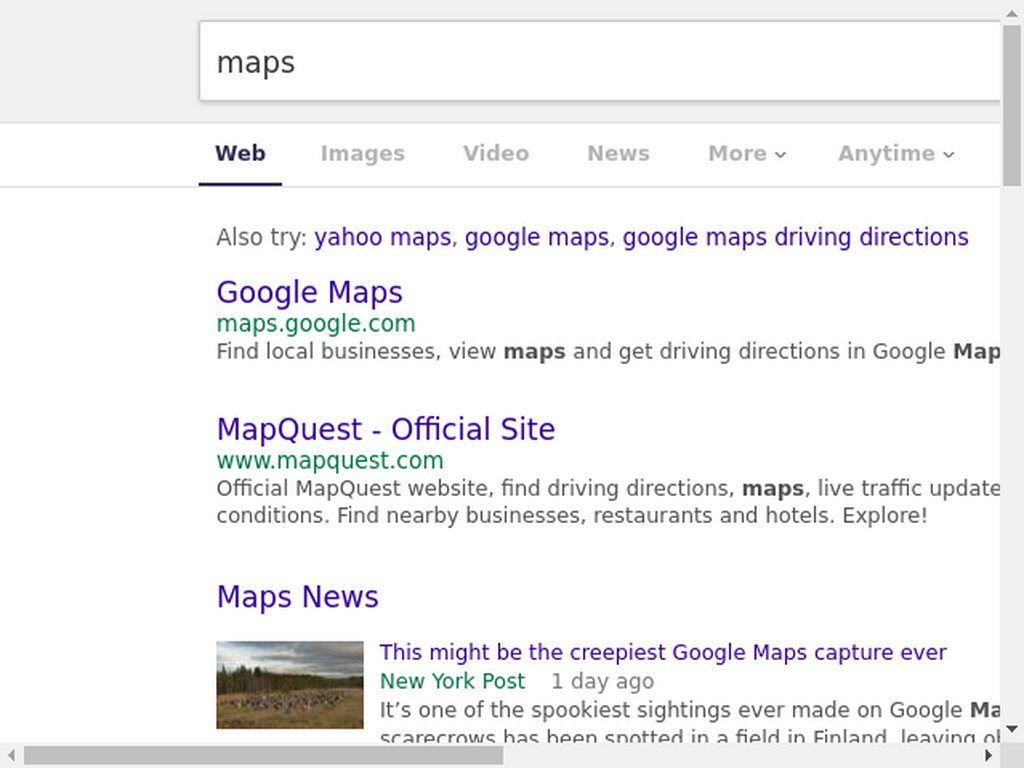Read the creepiest Google Maps capture article
Viewport: 1024px width, 768px height.
click(x=663, y=652)
